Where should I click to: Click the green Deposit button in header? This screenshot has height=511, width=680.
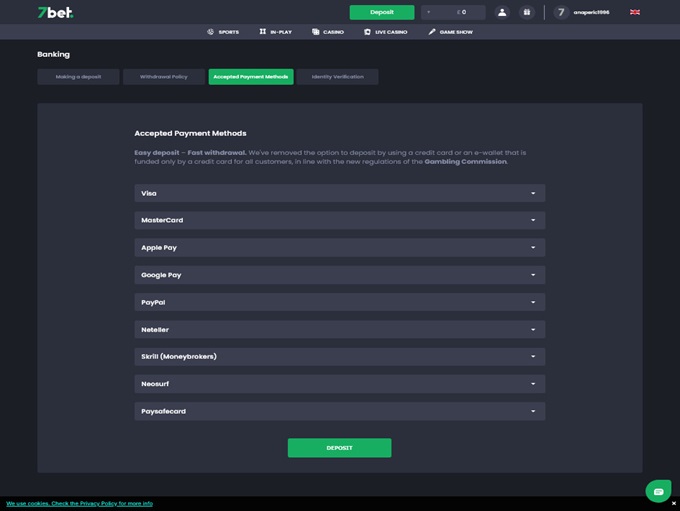pyautogui.click(x=381, y=12)
